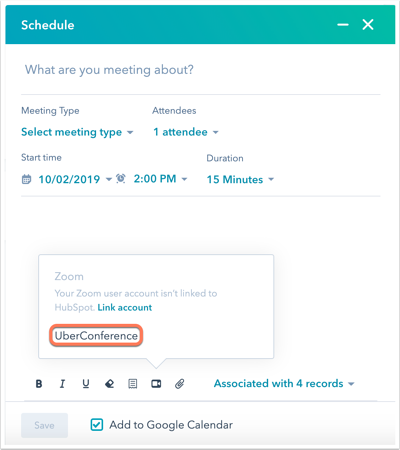Open the video conference link icon
The height and width of the screenshot is (450, 400).
[156, 384]
